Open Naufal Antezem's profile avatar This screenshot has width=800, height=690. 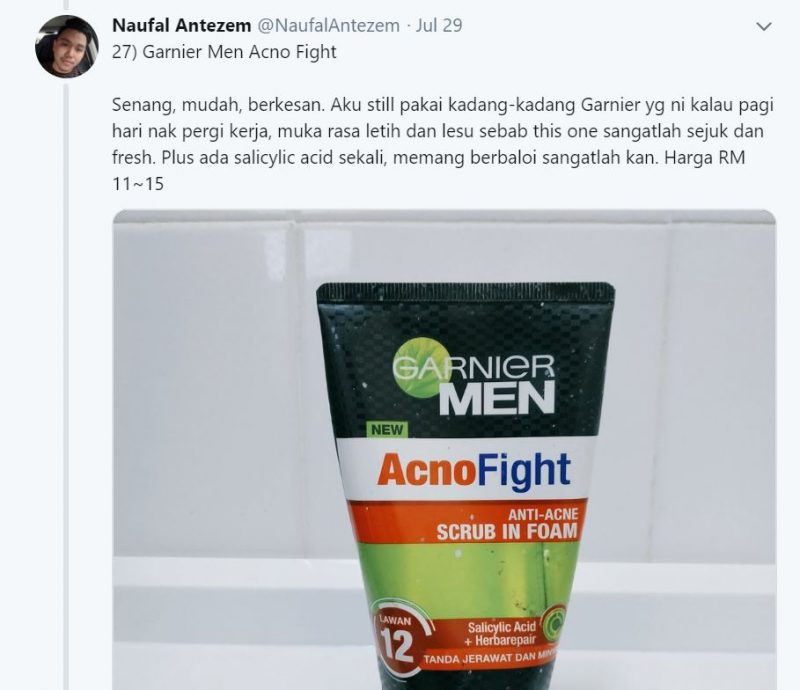point(67,46)
